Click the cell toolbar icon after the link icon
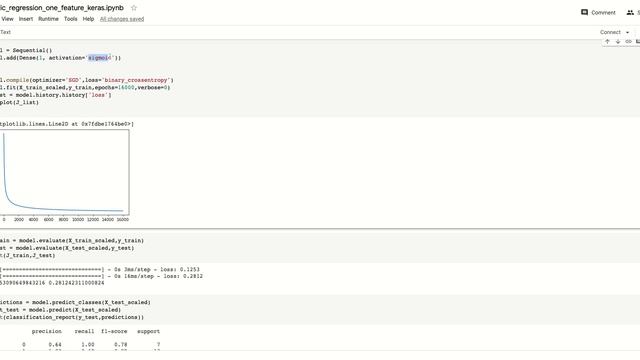Viewport: 640px width, 360px height. pos(638,42)
